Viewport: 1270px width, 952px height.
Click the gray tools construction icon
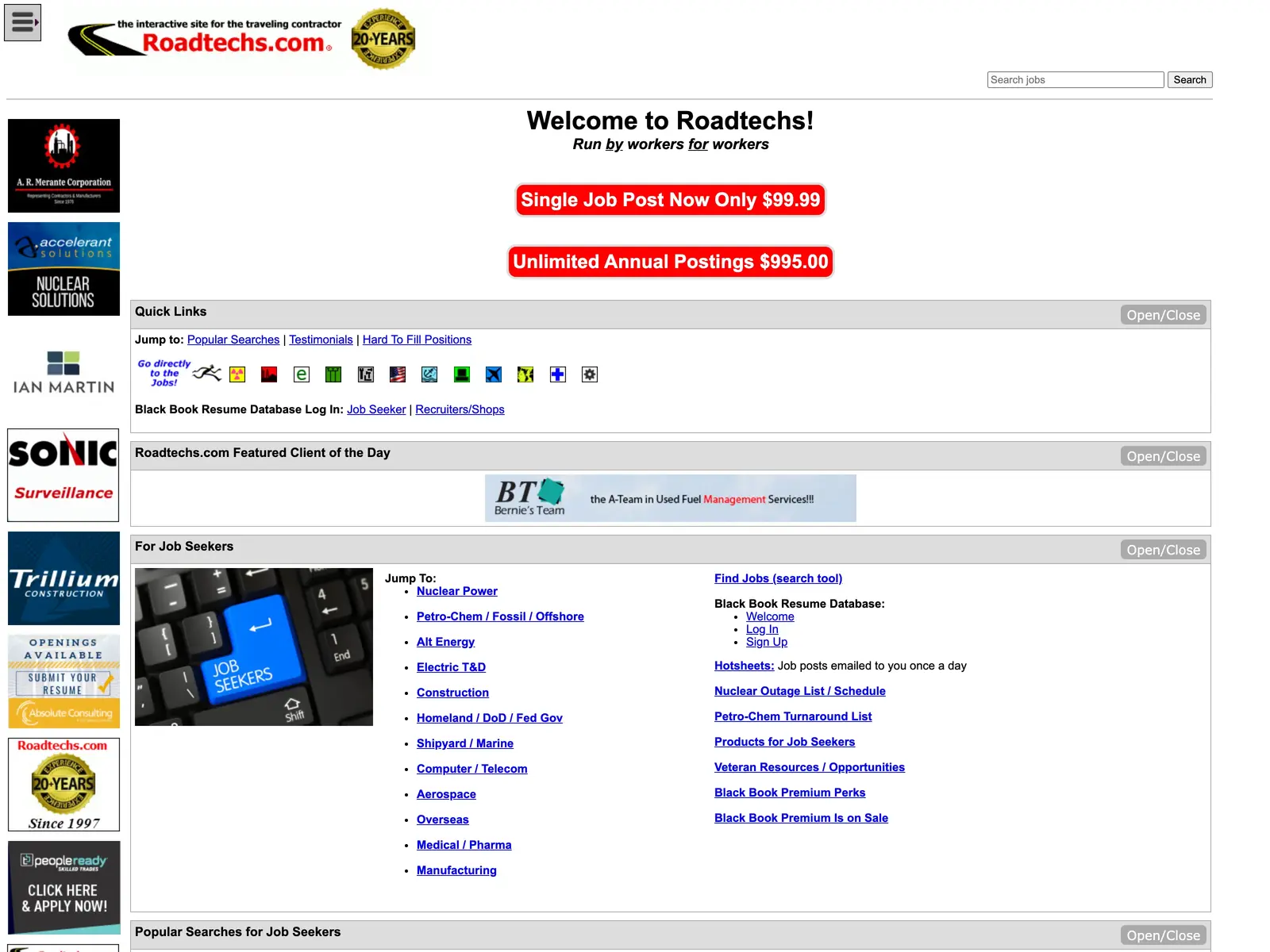366,374
